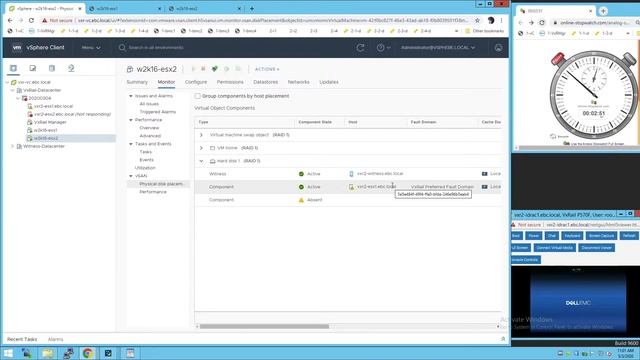Click the take snapshot toolbar icon
The width and height of the screenshot is (640, 360).
(x=238, y=69)
